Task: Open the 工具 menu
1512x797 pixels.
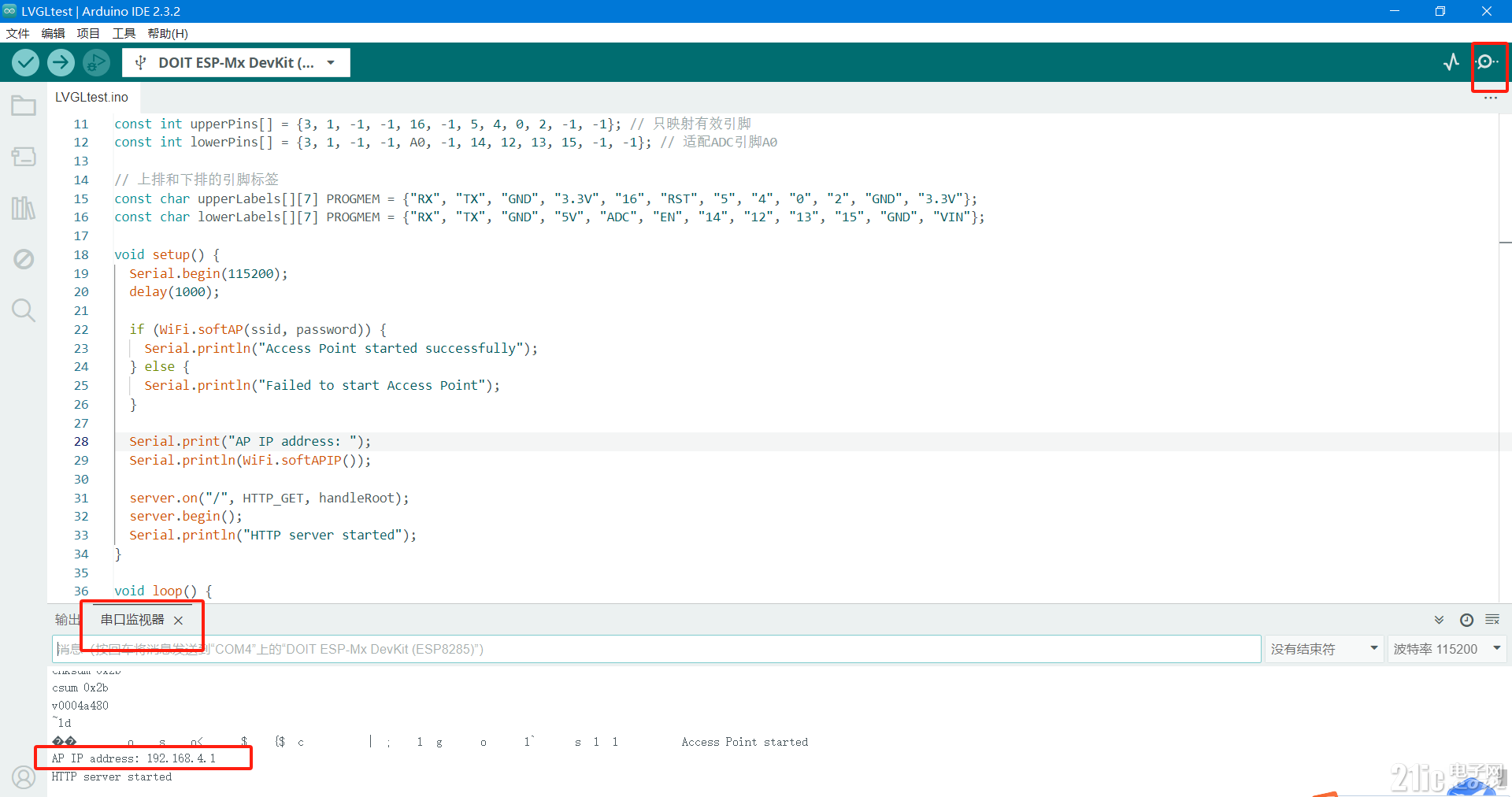Action: (x=124, y=33)
